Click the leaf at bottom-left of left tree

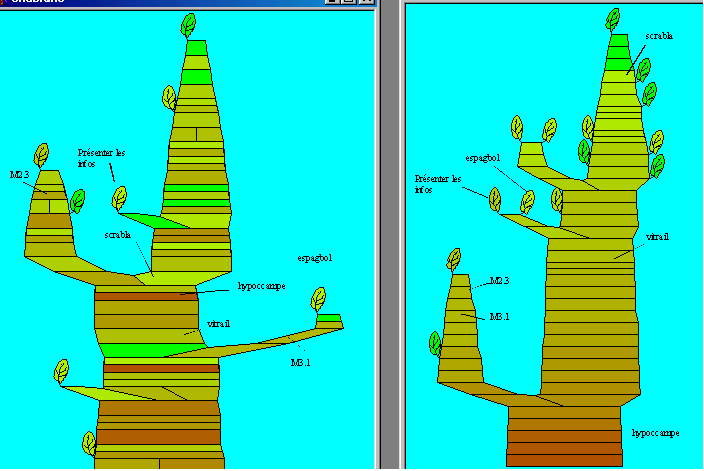click(x=88, y=443)
